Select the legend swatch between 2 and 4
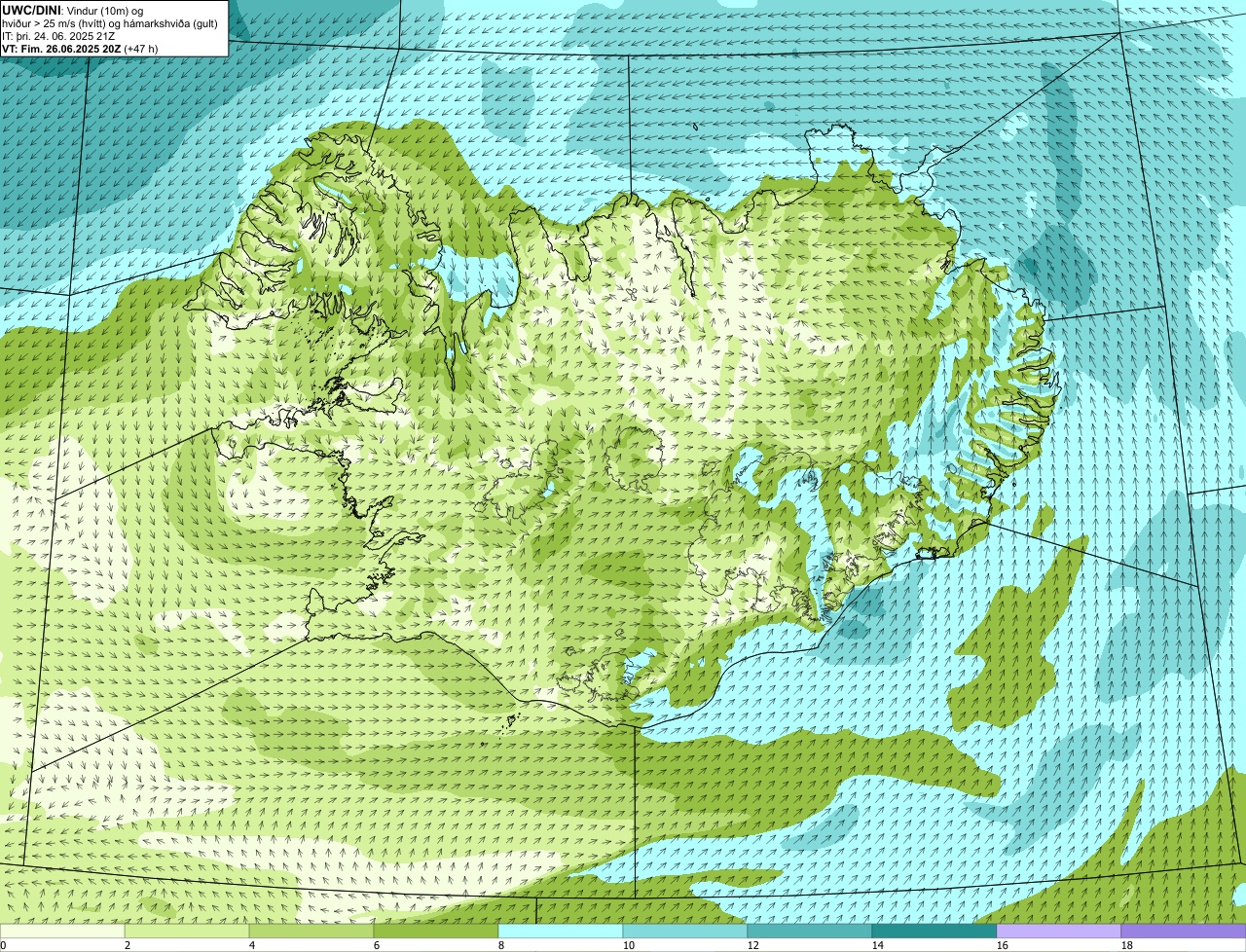The image size is (1246, 952). pyautogui.click(x=187, y=932)
